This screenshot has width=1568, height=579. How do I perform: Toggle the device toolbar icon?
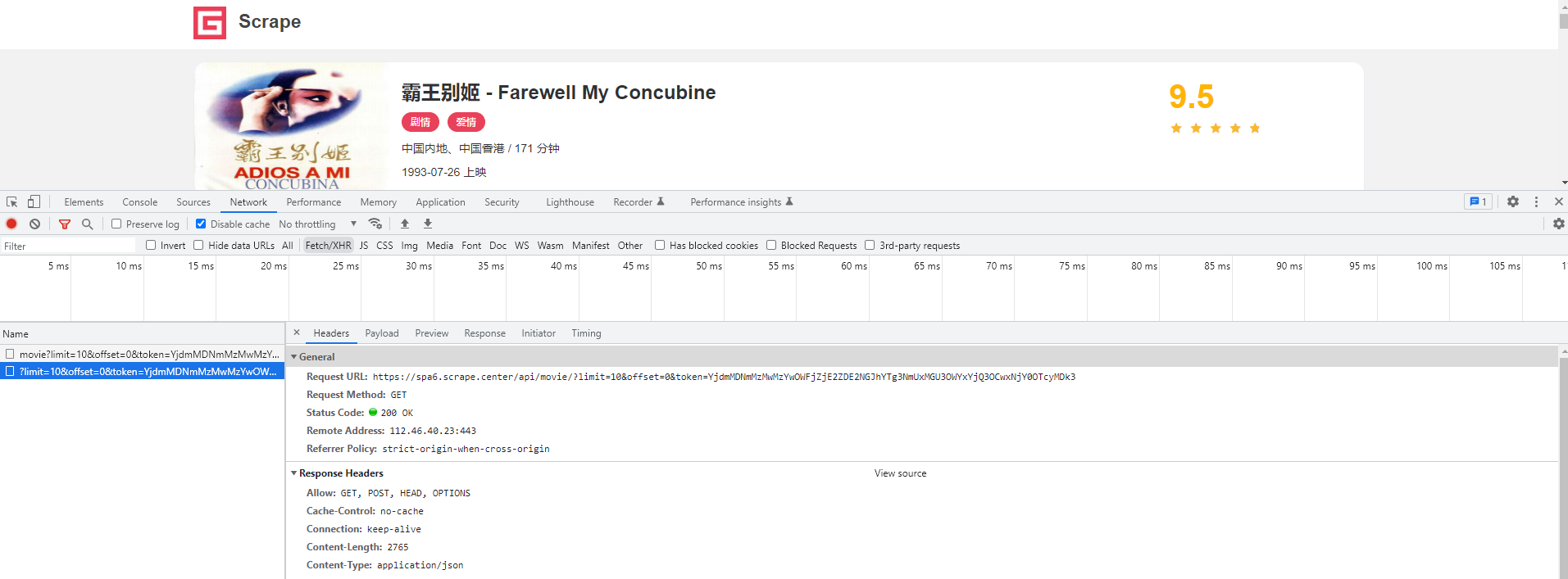coord(34,201)
